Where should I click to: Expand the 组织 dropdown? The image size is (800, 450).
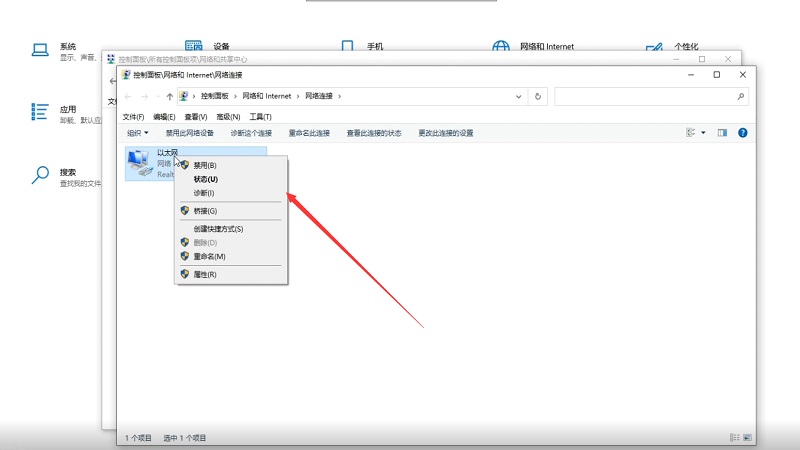(138, 133)
